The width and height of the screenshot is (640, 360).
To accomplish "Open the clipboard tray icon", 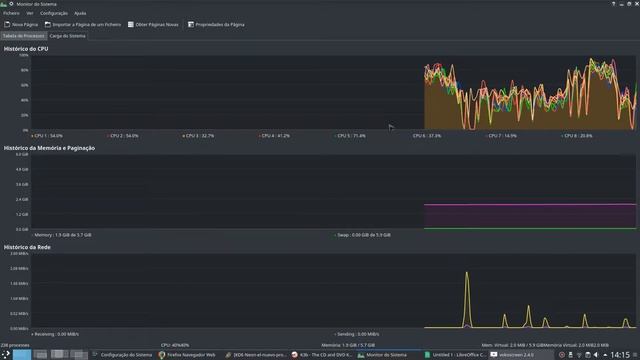I will click(587, 355).
